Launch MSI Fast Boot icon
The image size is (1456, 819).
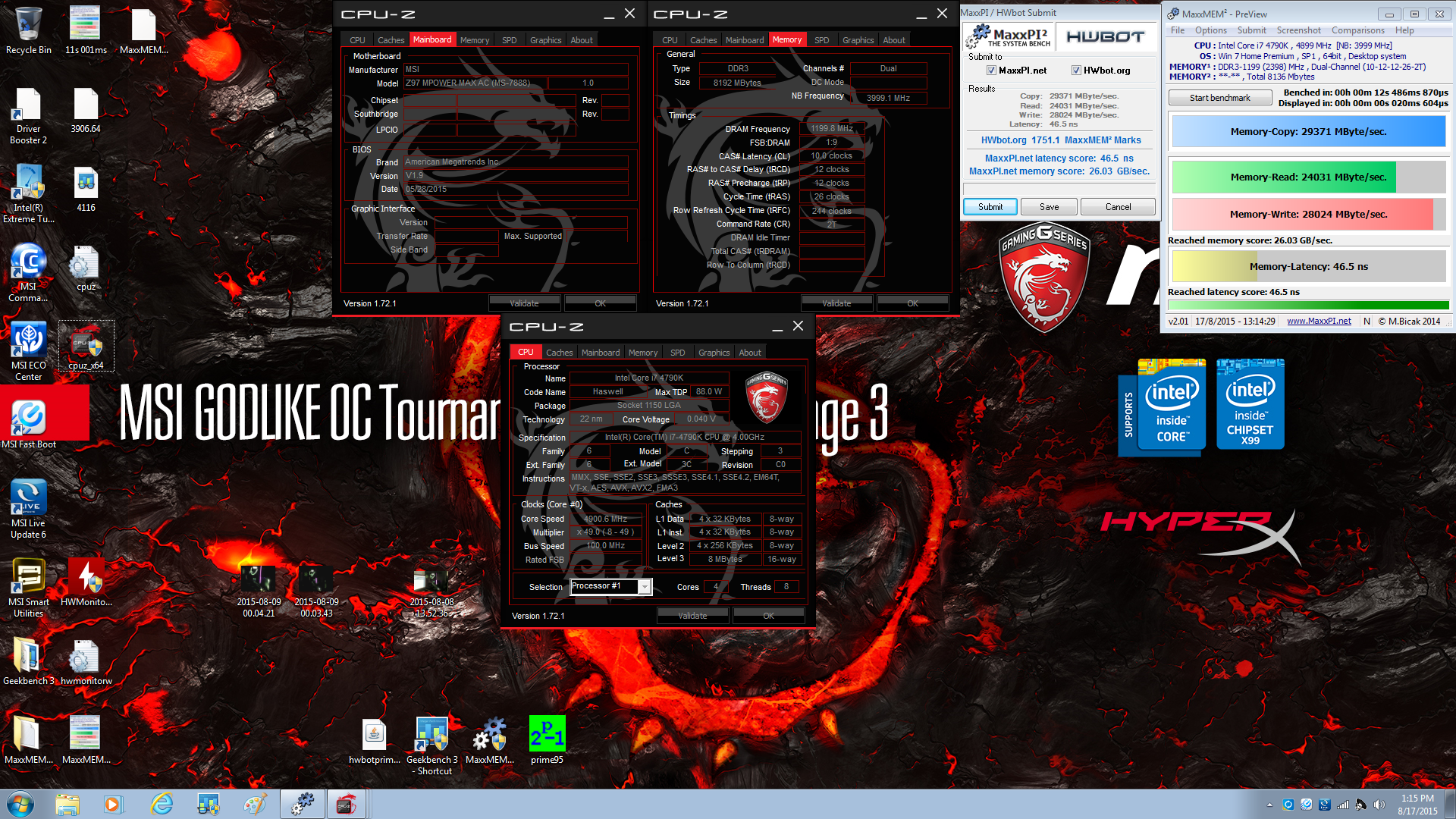point(28,425)
